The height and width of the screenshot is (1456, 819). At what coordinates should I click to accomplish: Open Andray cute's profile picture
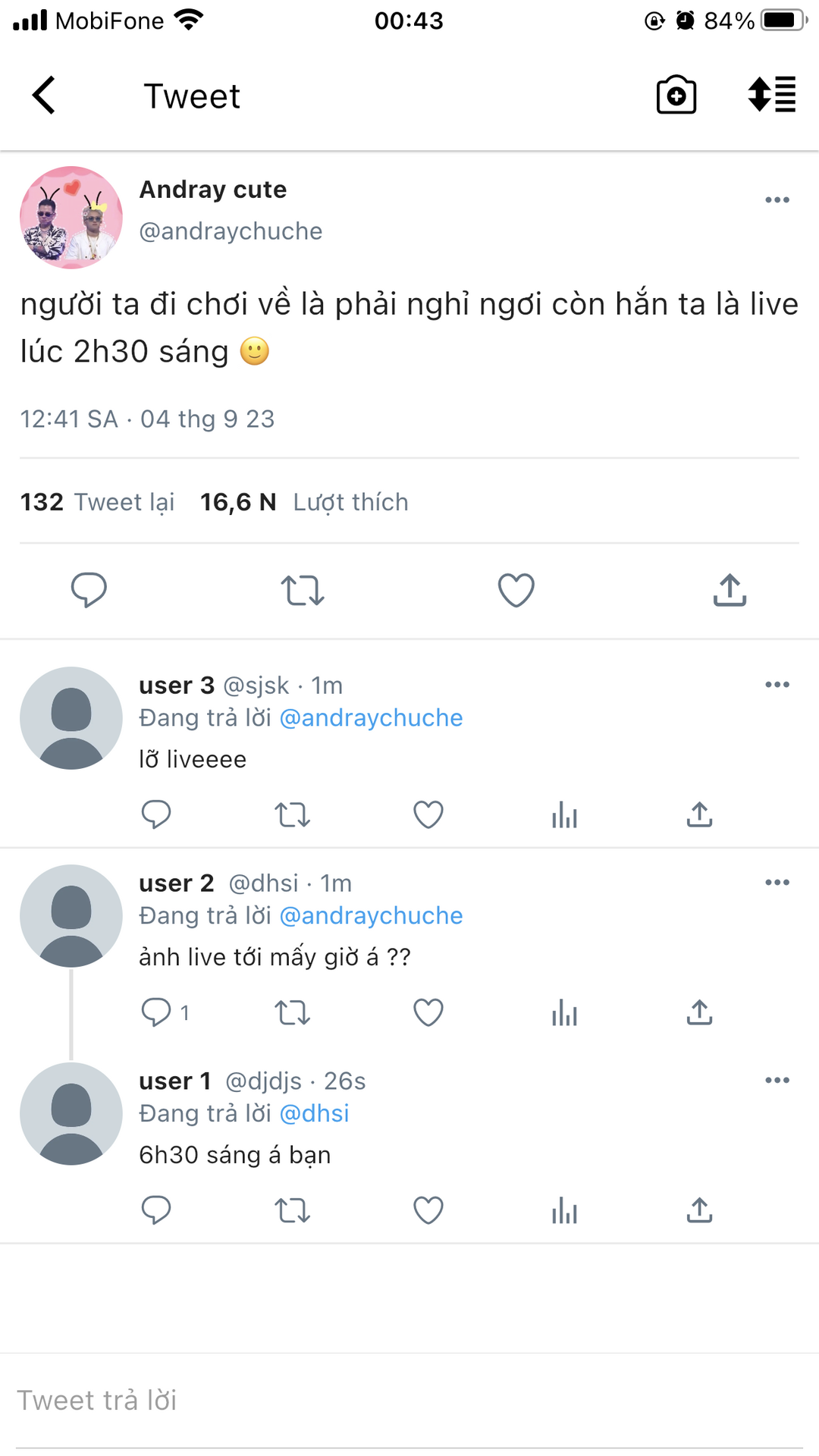click(x=71, y=218)
